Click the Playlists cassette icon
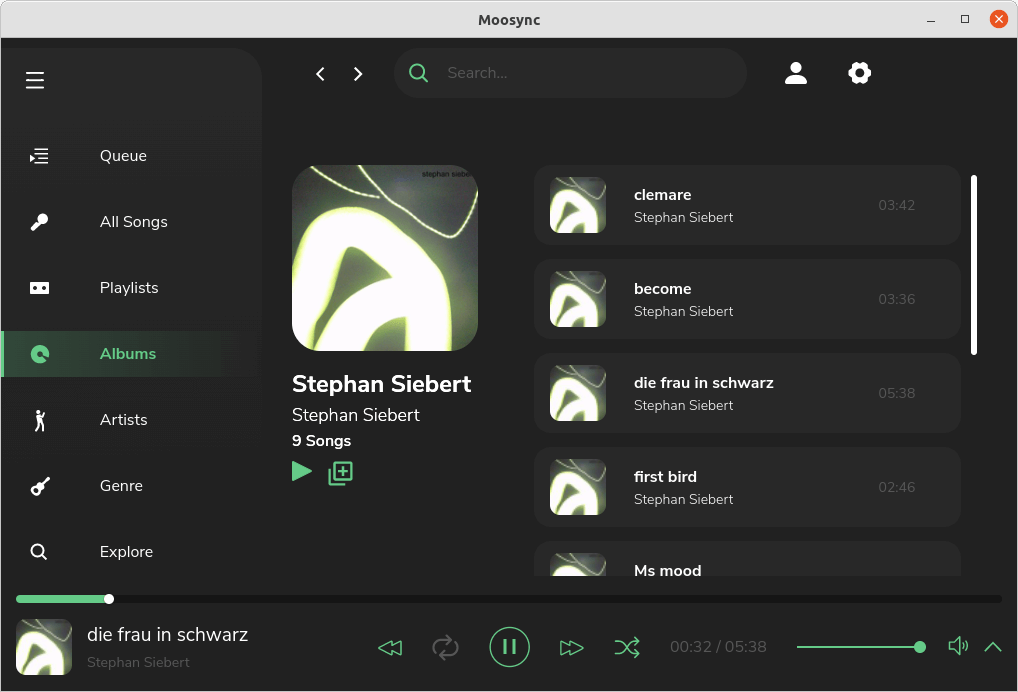Image resolution: width=1018 pixels, height=692 pixels. click(39, 288)
